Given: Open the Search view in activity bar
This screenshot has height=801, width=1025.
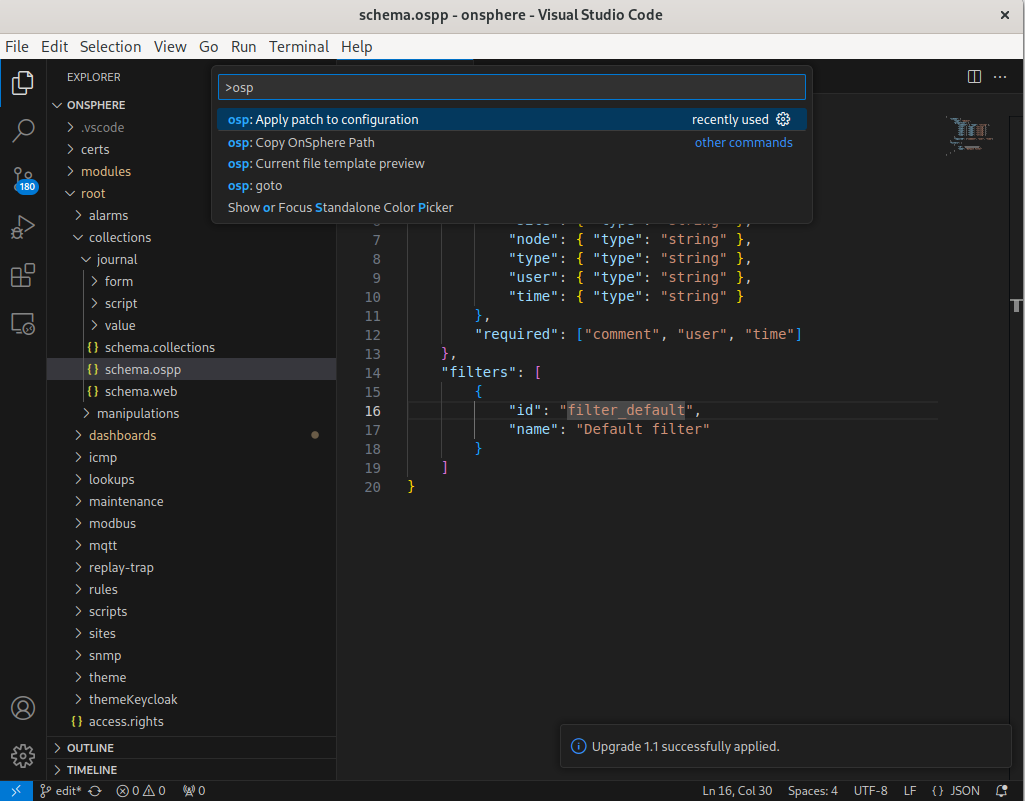Looking at the screenshot, I should click(x=23, y=130).
